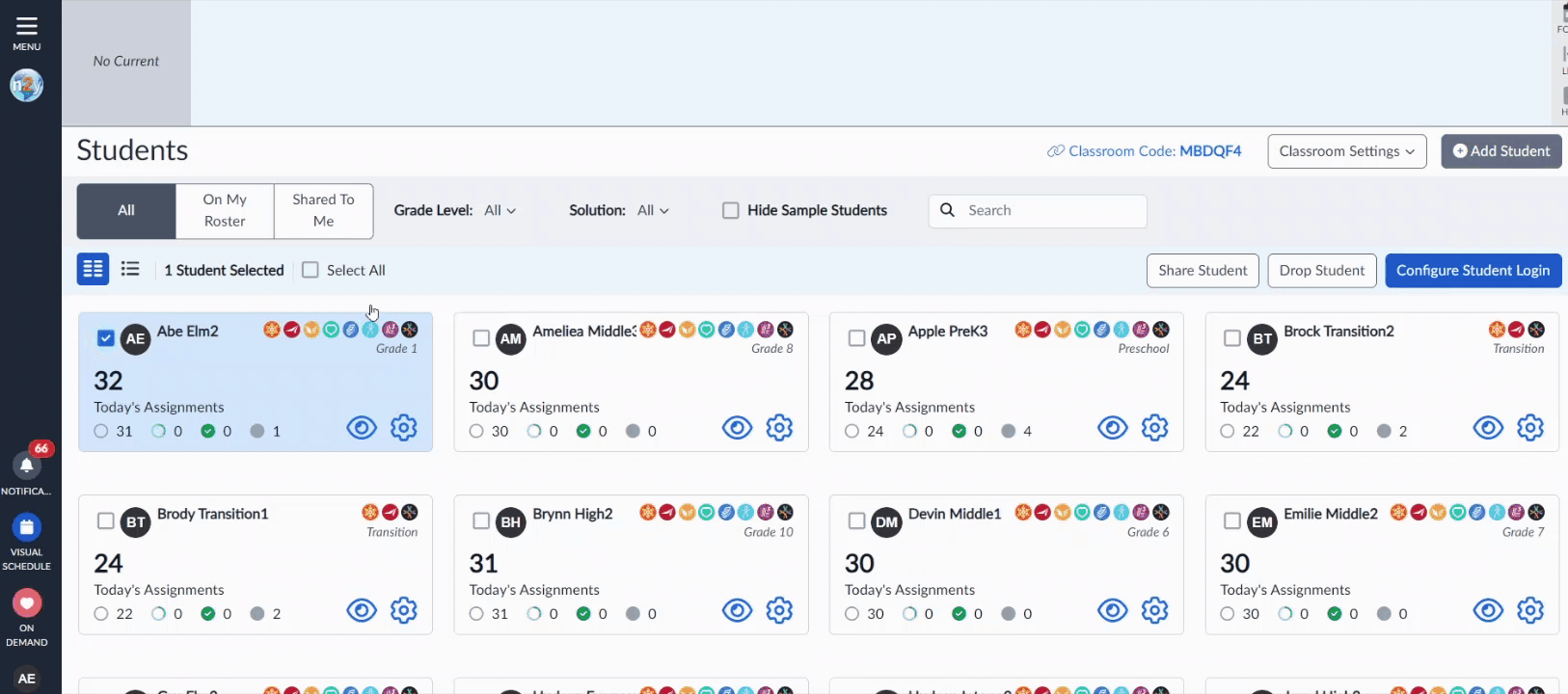Click the AP avatar on Apple PreK3 card
The image size is (1568, 694).
click(x=887, y=339)
